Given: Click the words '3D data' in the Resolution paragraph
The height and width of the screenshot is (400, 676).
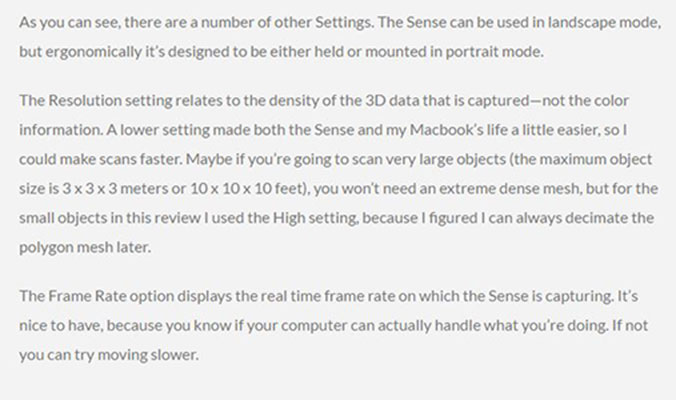Looking at the screenshot, I should click(x=392, y=100).
